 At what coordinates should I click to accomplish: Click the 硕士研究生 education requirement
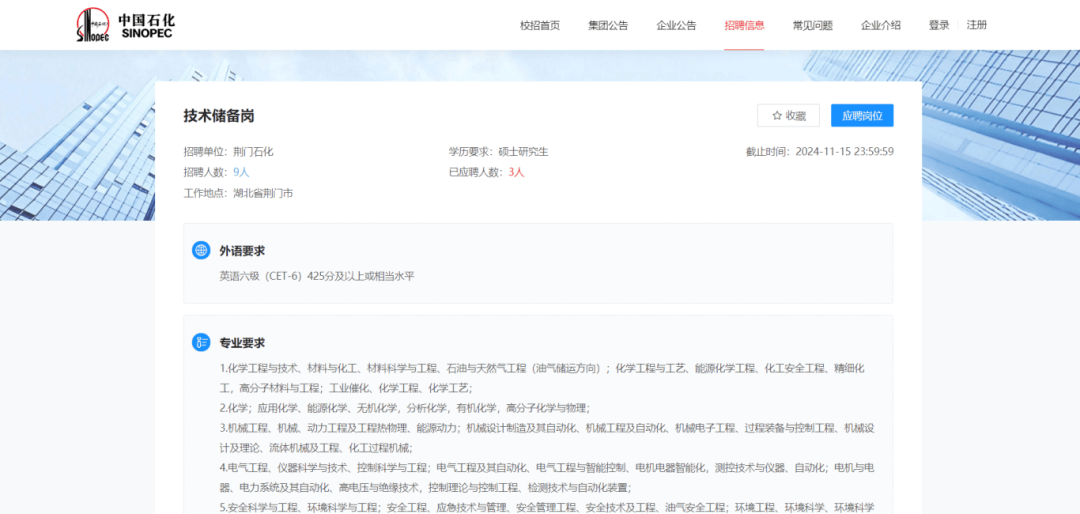tap(523, 152)
